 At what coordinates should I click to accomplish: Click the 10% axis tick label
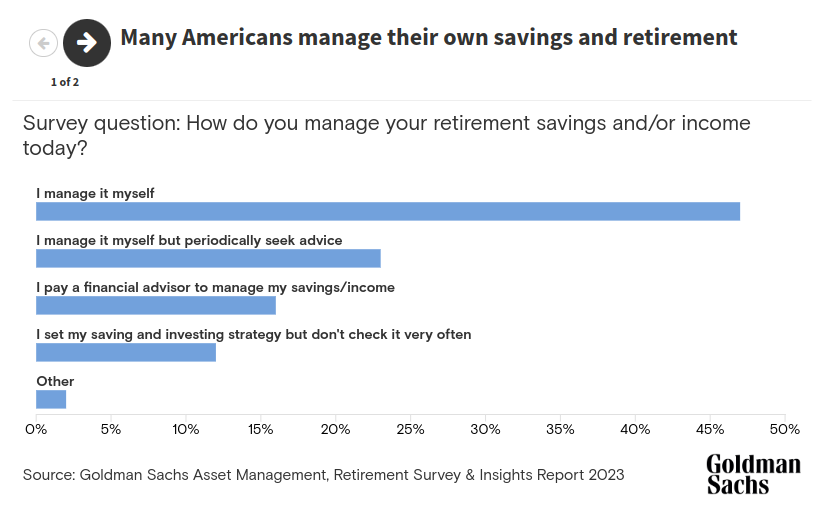click(x=186, y=430)
